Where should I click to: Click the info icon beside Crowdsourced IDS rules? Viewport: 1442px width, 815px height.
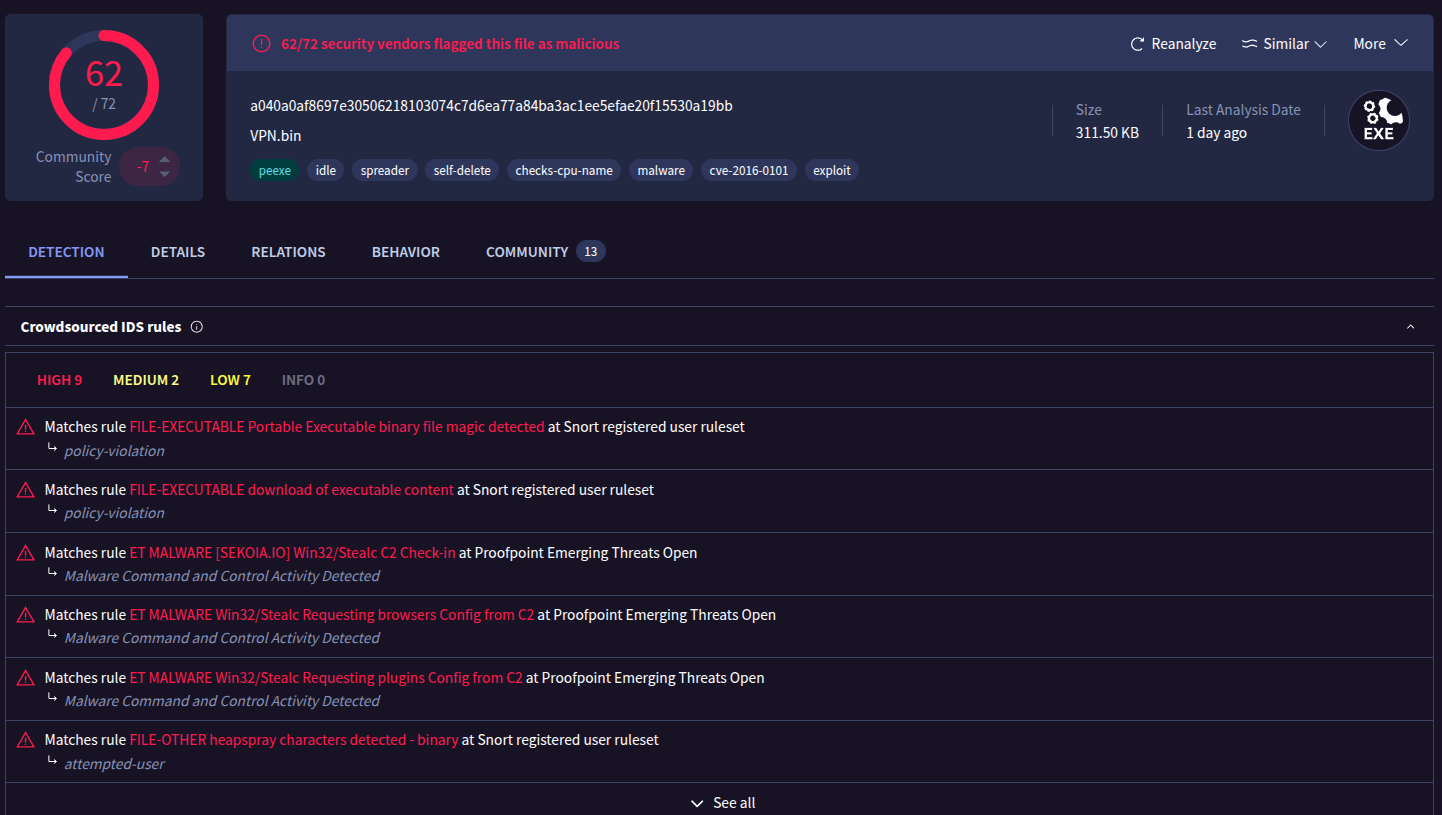[197, 327]
